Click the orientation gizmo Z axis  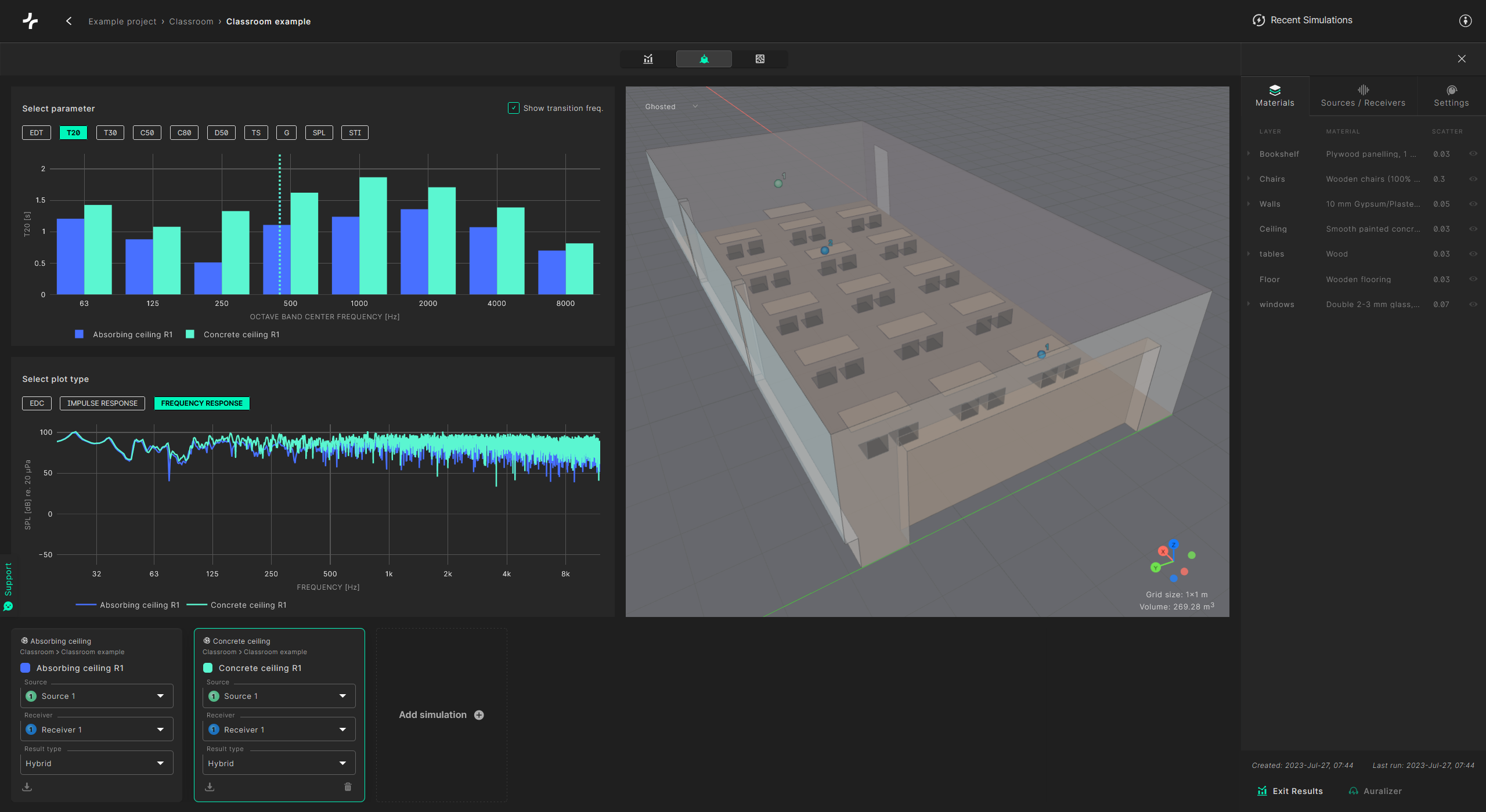[1173, 544]
